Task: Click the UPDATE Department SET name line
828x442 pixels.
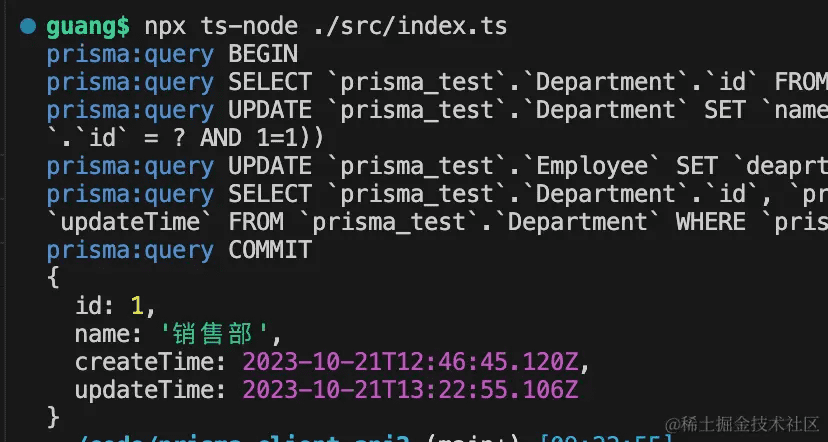Action: 500,109
